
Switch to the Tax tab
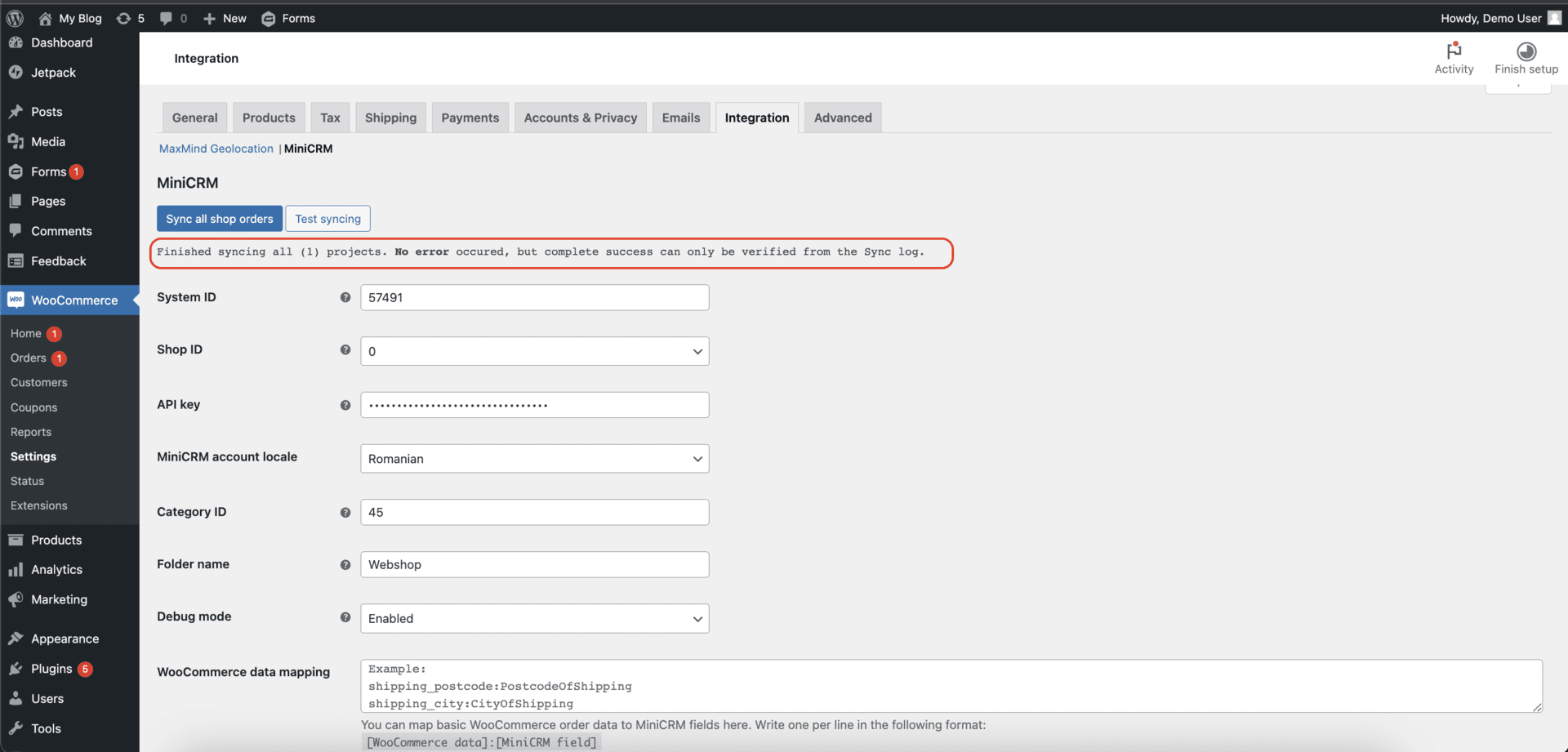pyautogui.click(x=330, y=118)
